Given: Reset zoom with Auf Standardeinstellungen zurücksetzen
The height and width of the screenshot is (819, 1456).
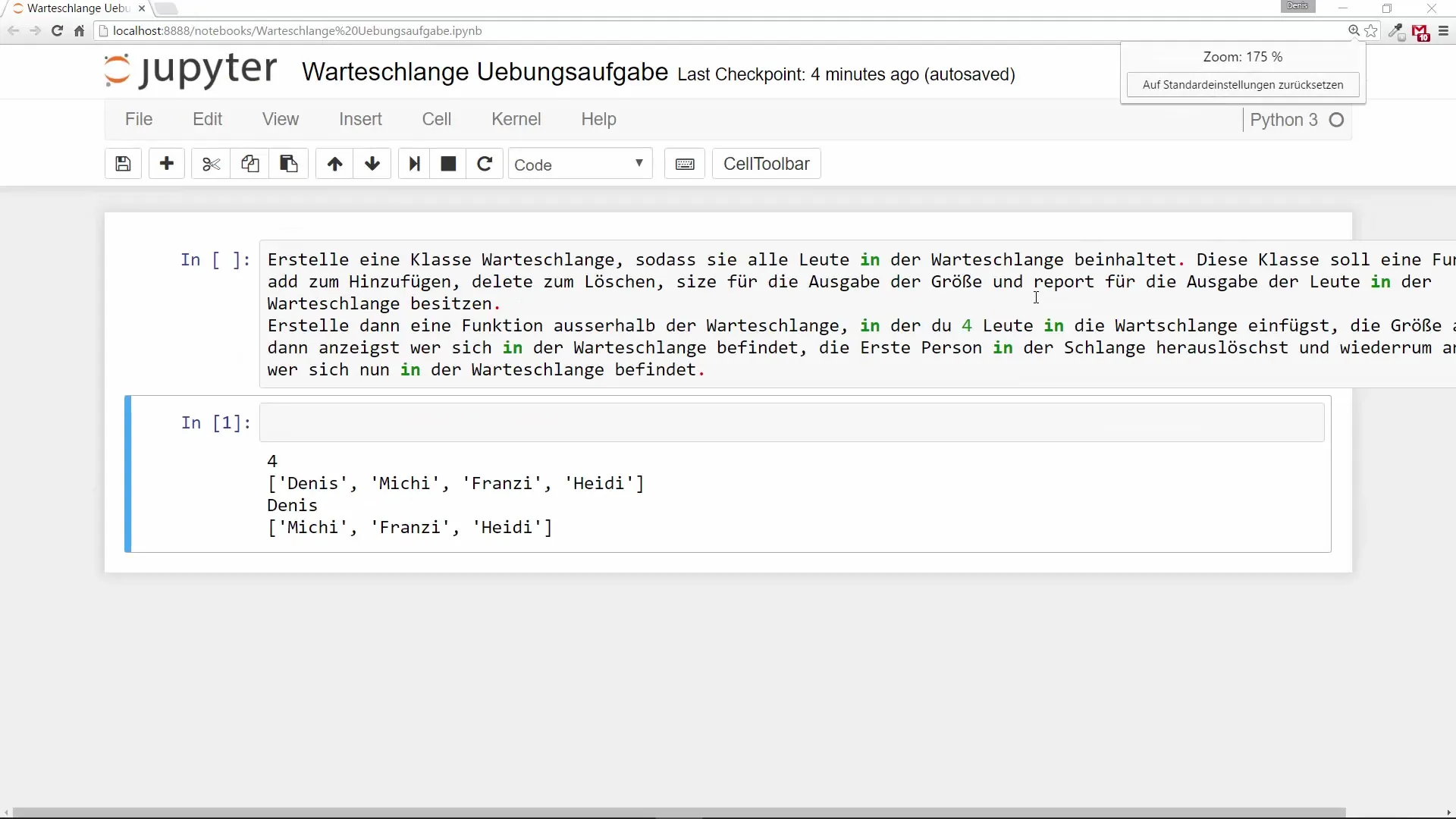Looking at the screenshot, I should pos(1243,85).
